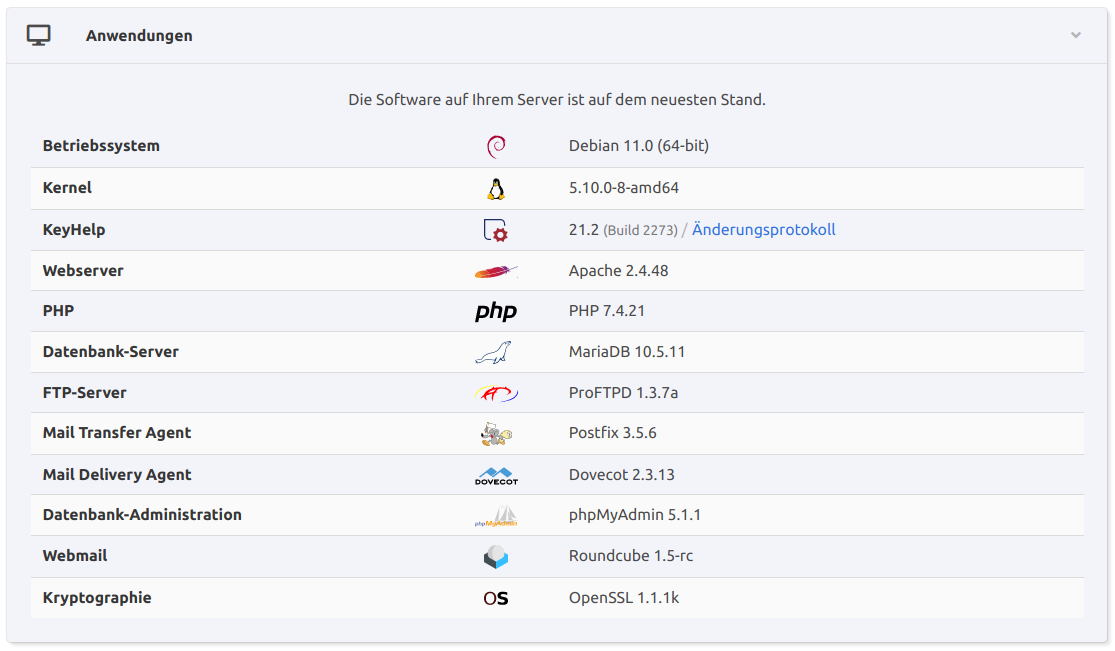Click the Apache feather icon

[x=496, y=271]
